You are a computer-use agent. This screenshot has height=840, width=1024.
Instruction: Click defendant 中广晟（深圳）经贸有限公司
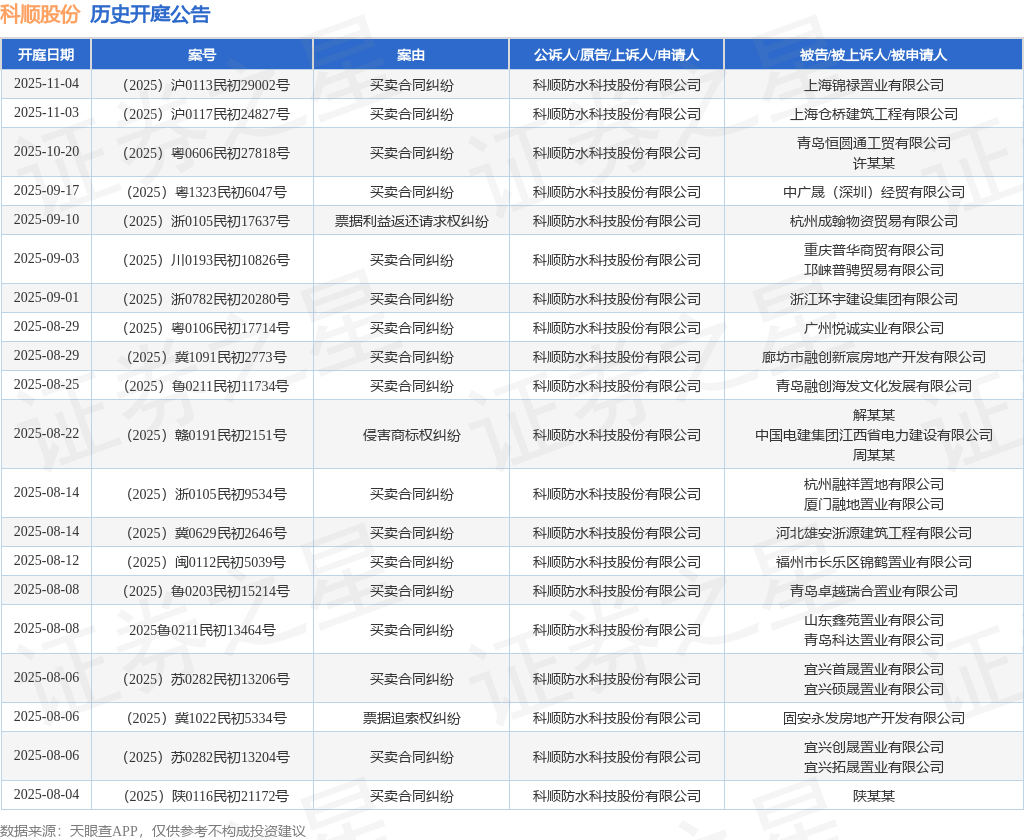pyautogui.click(x=874, y=192)
